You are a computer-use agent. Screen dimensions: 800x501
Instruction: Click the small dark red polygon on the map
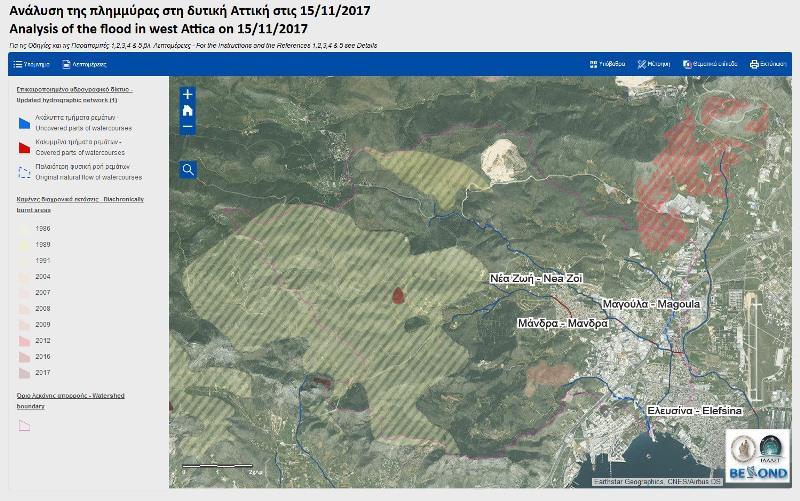[398, 295]
